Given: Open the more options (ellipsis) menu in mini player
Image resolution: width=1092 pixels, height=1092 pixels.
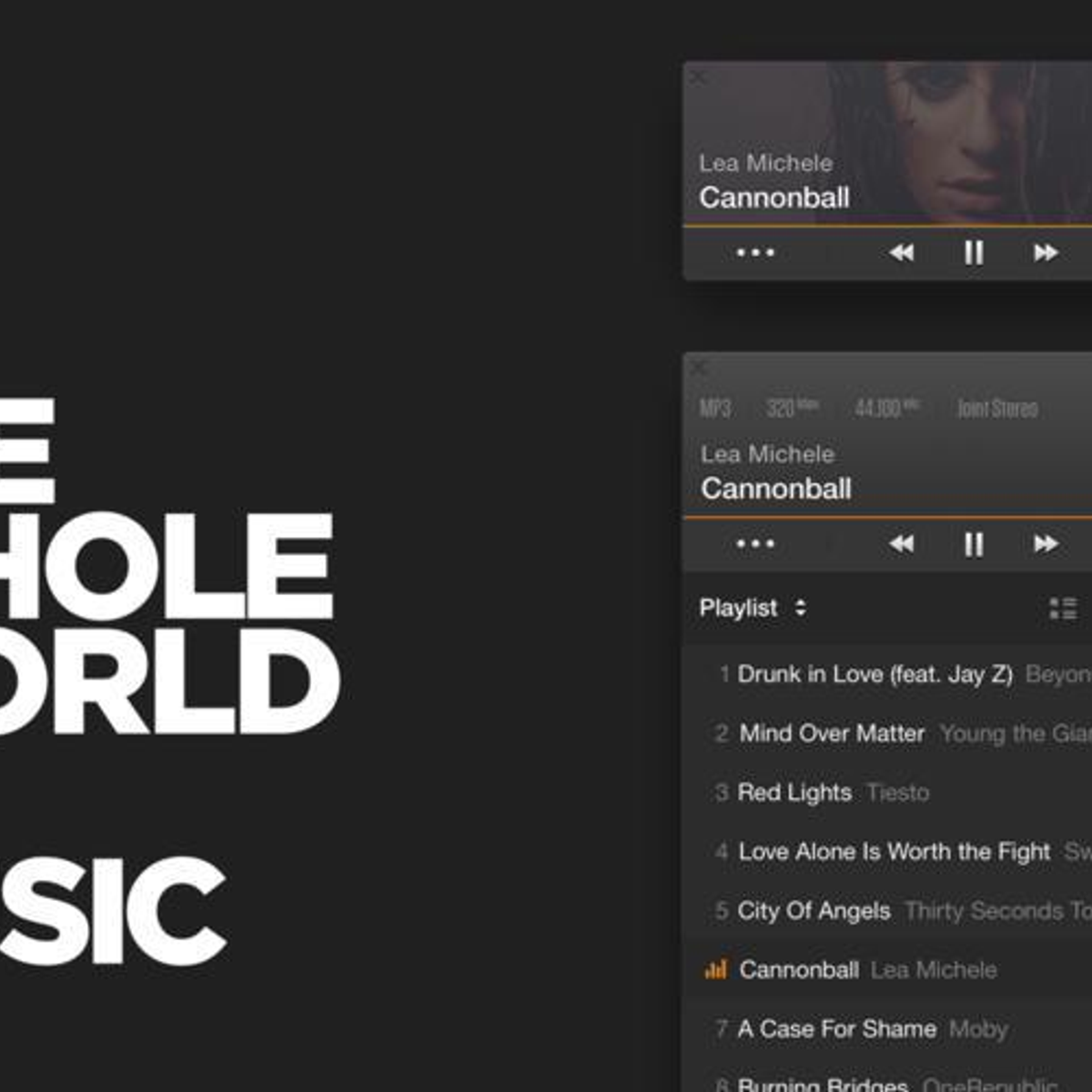Looking at the screenshot, I should coord(755,253).
